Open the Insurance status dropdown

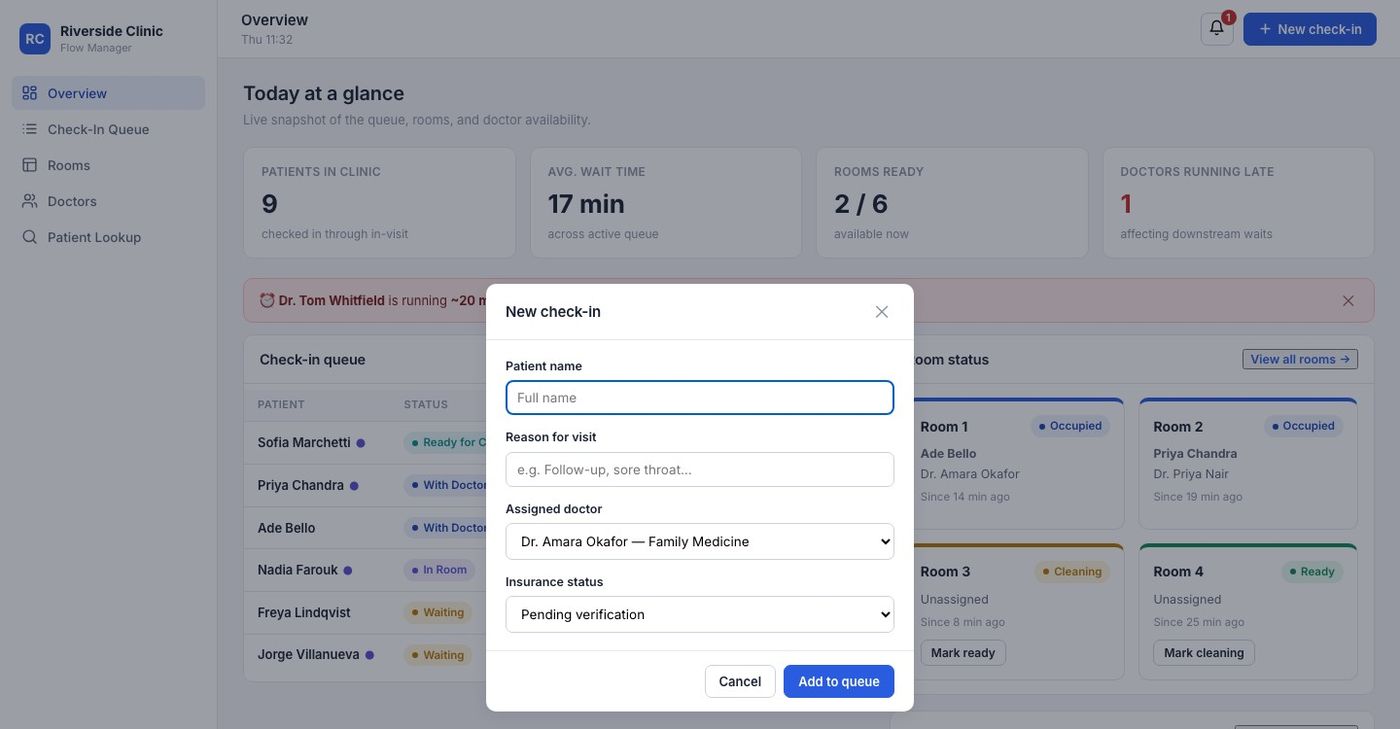tap(700, 614)
